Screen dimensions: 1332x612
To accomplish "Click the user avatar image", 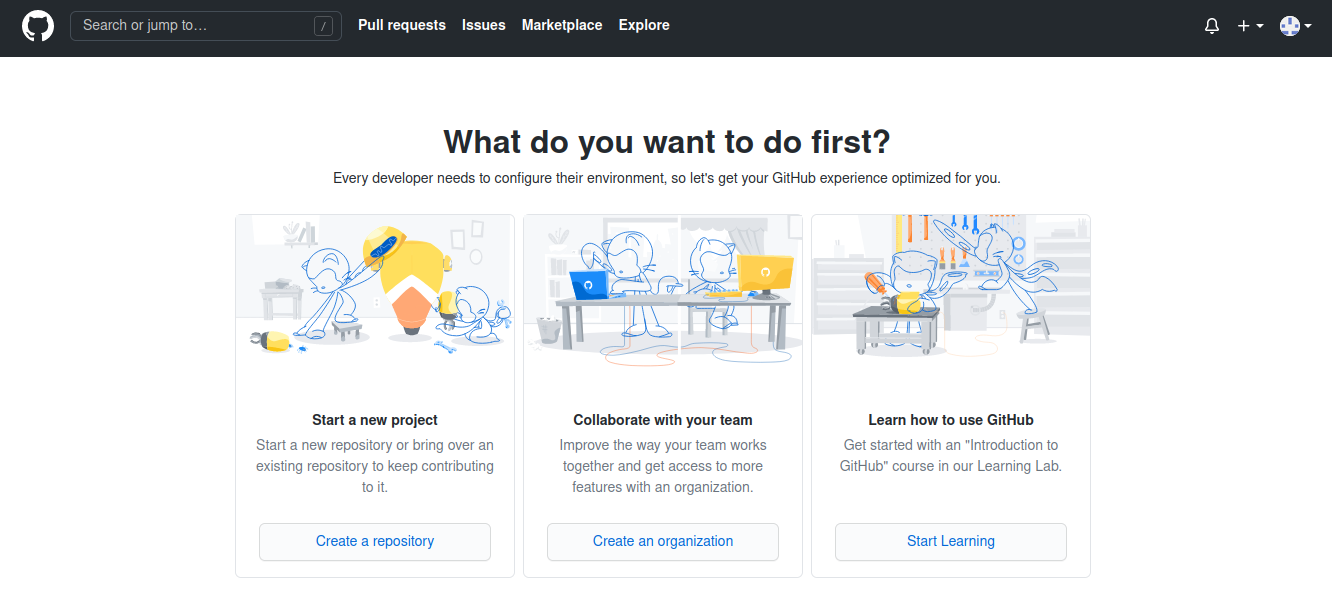I will pyautogui.click(x=1290, y=26).
